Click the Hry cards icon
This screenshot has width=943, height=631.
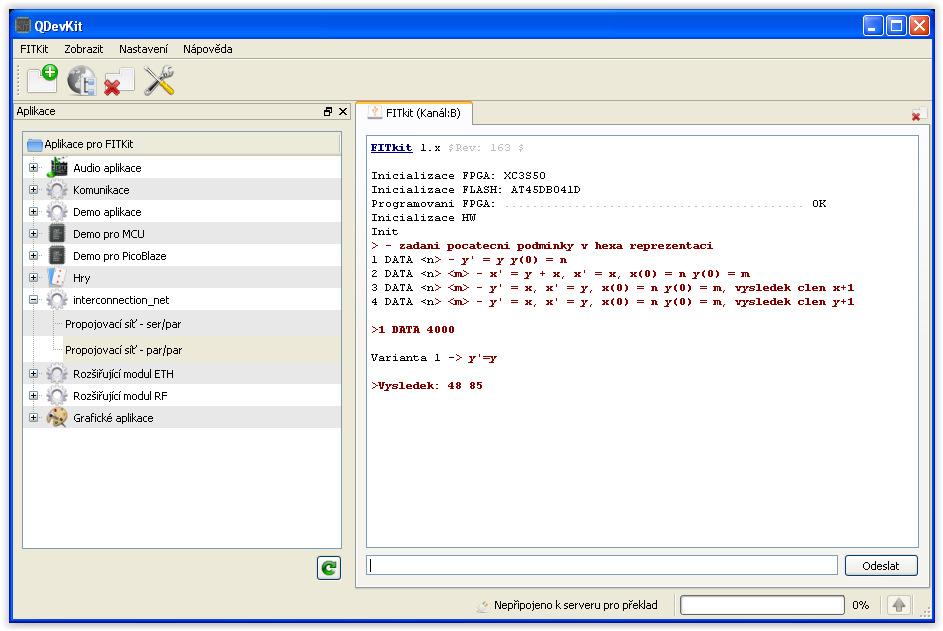57,277
